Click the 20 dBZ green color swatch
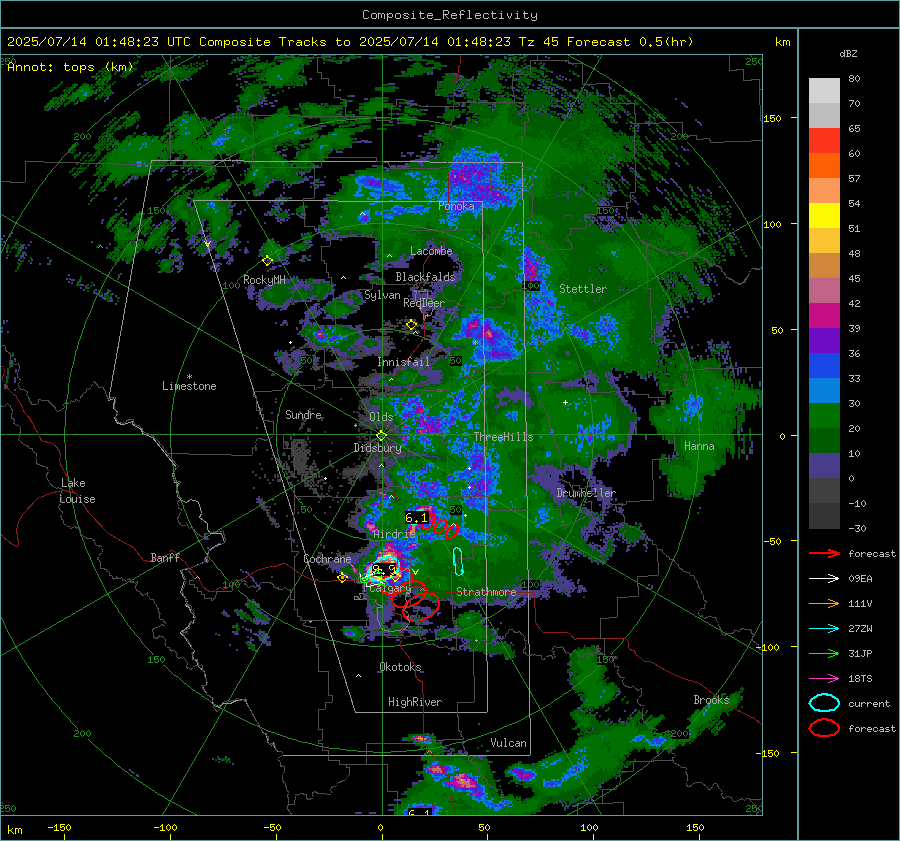Viewport: 900px width, 841px height. click(824, 416)
